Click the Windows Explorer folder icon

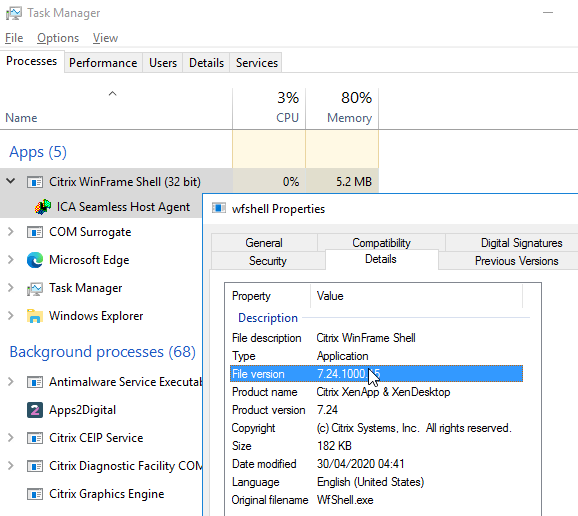[35, 316]
